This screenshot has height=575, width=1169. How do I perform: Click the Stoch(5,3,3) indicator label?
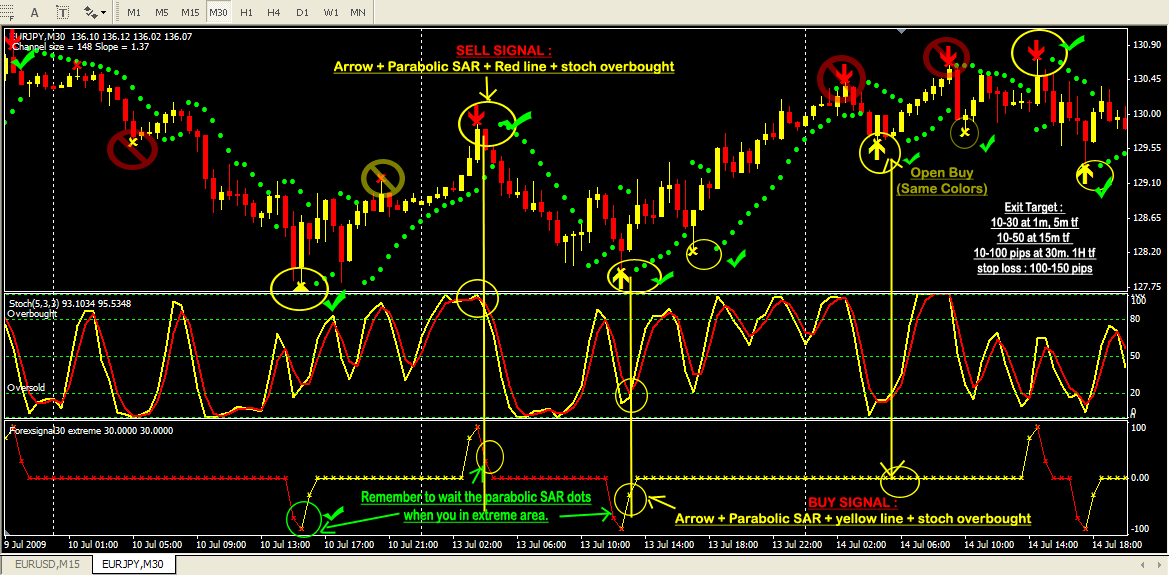click(60, 302)
